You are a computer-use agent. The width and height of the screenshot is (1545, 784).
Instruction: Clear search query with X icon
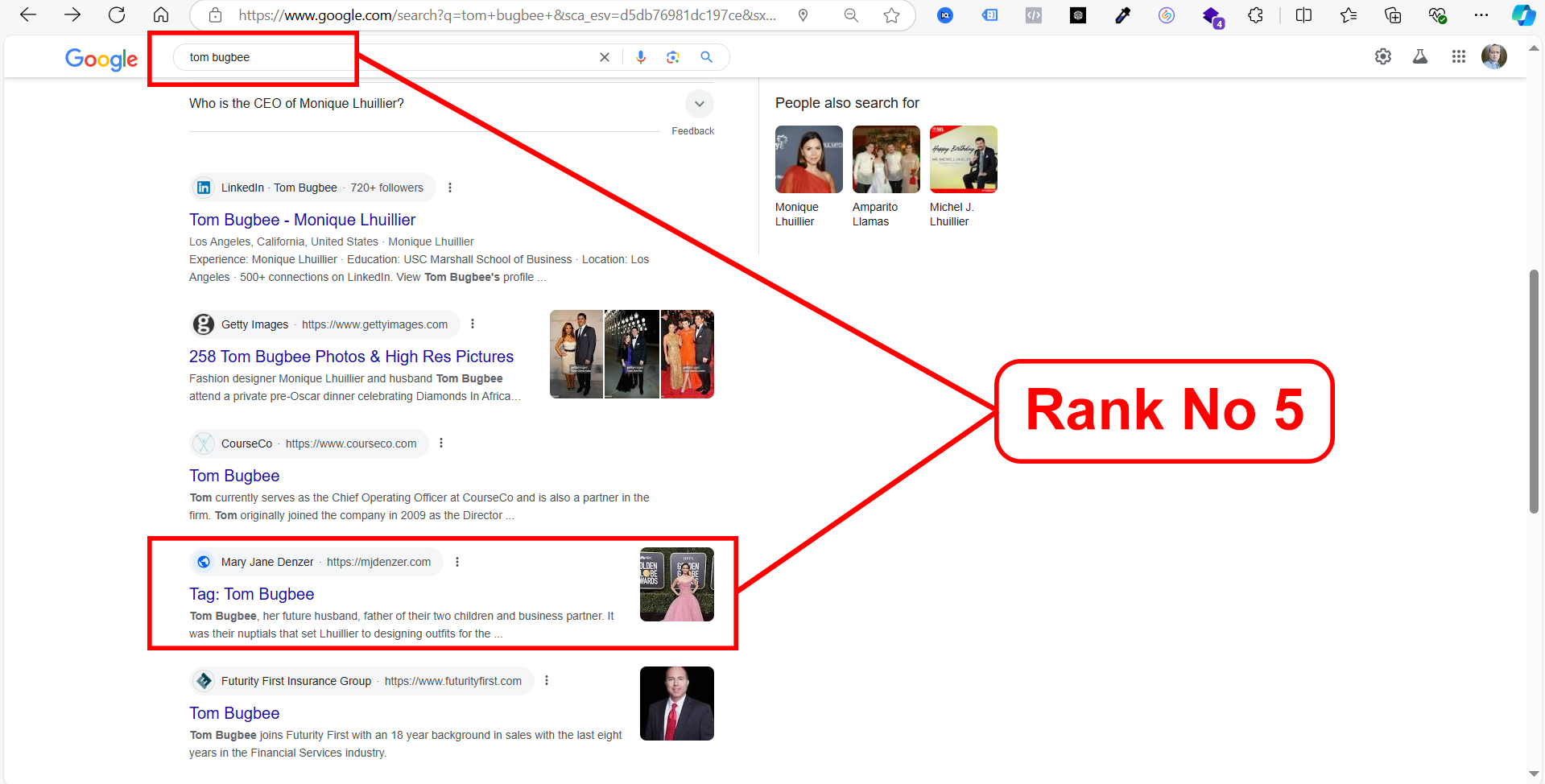coord(605,57)
